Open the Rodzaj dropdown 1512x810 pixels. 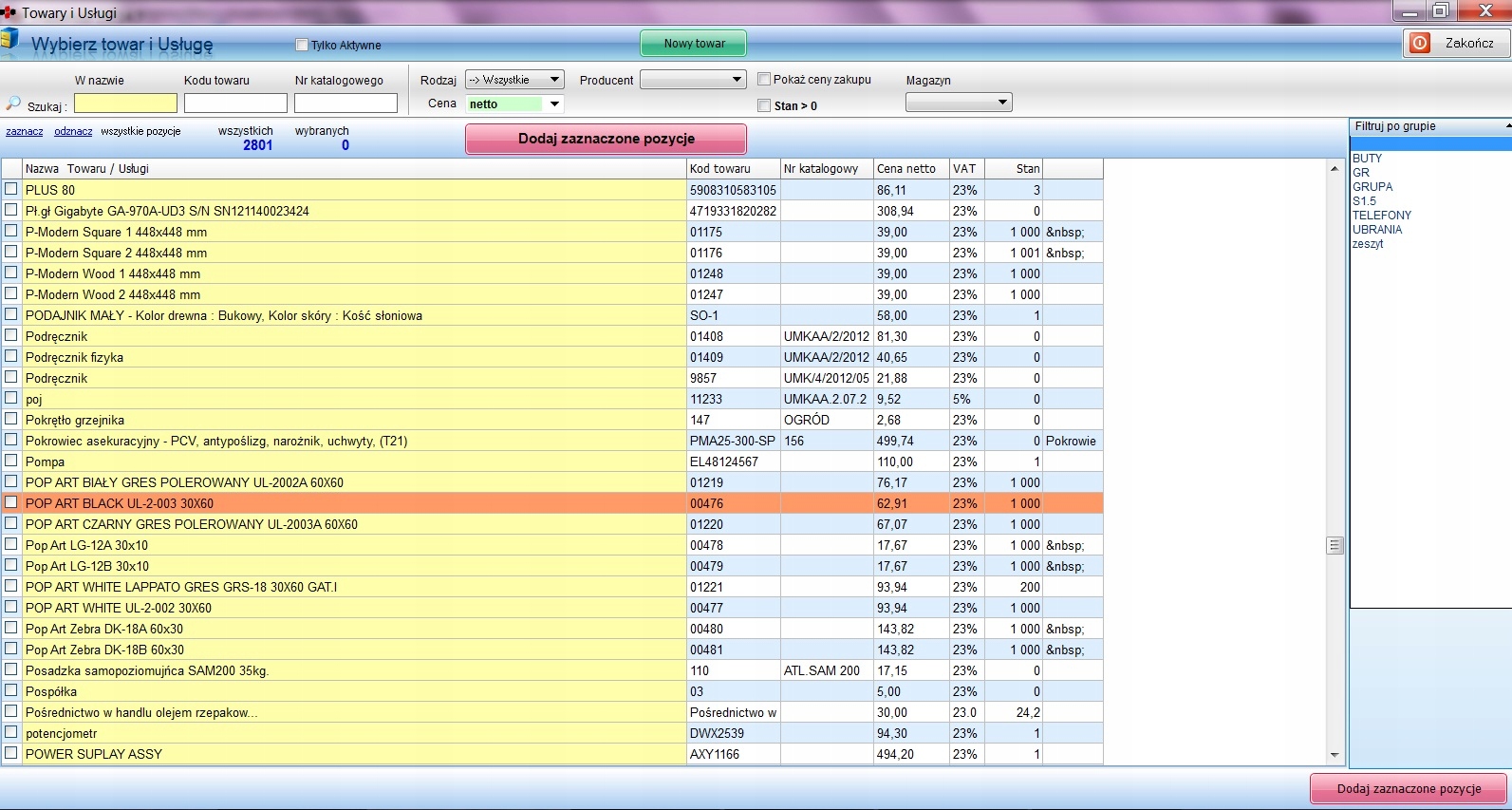tap(554, 80)
